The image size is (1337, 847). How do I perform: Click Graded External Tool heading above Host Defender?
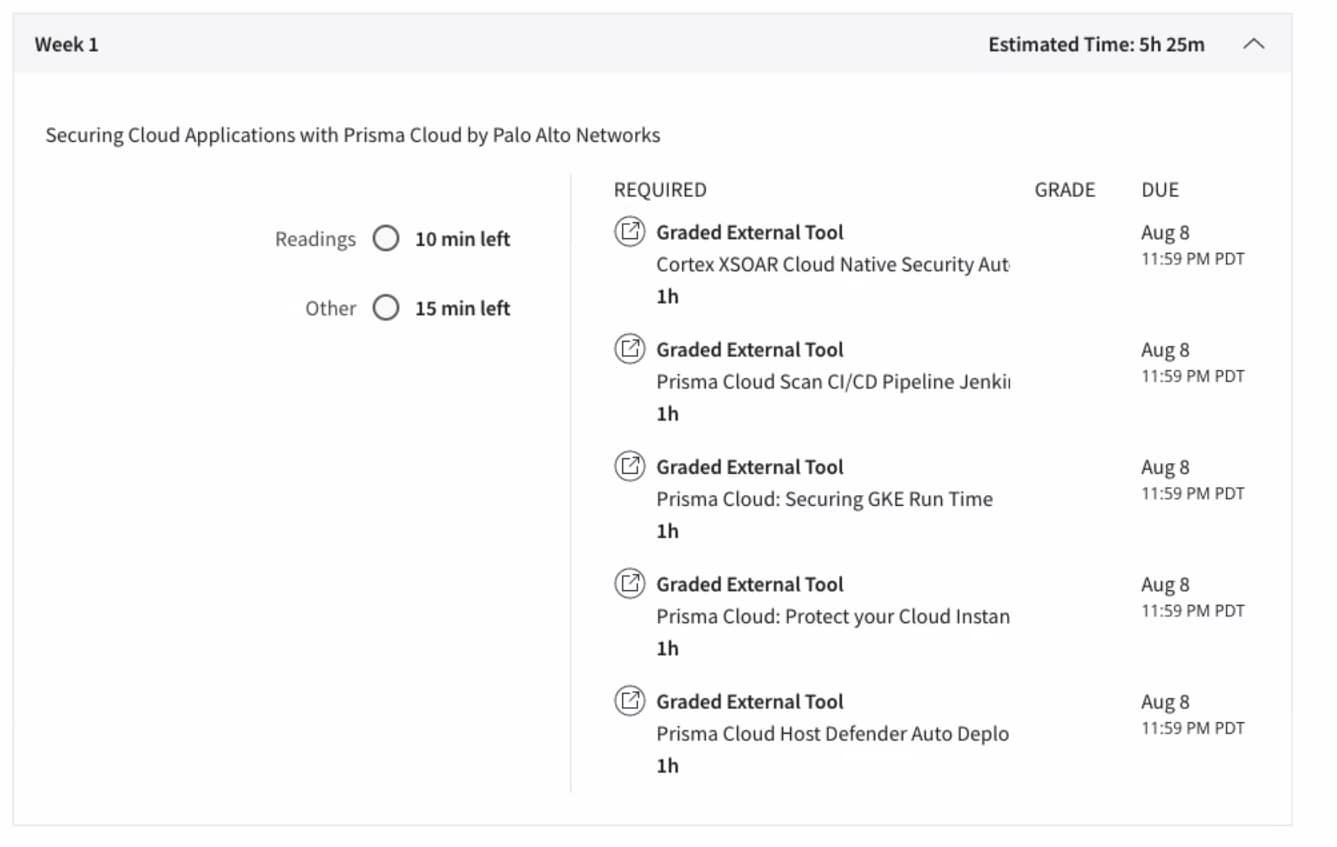(x=750, y=701)
